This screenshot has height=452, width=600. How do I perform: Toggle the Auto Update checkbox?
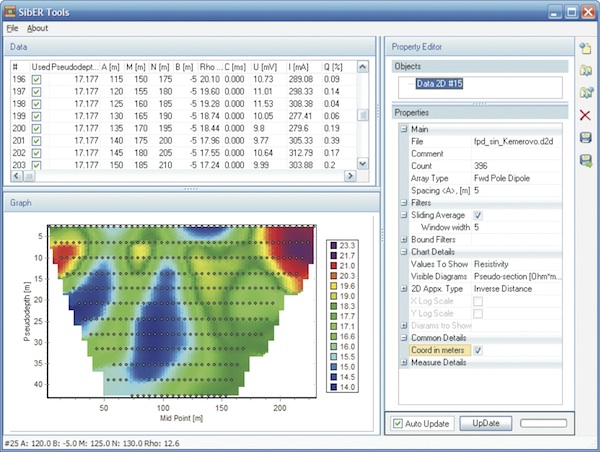(399, 423)
